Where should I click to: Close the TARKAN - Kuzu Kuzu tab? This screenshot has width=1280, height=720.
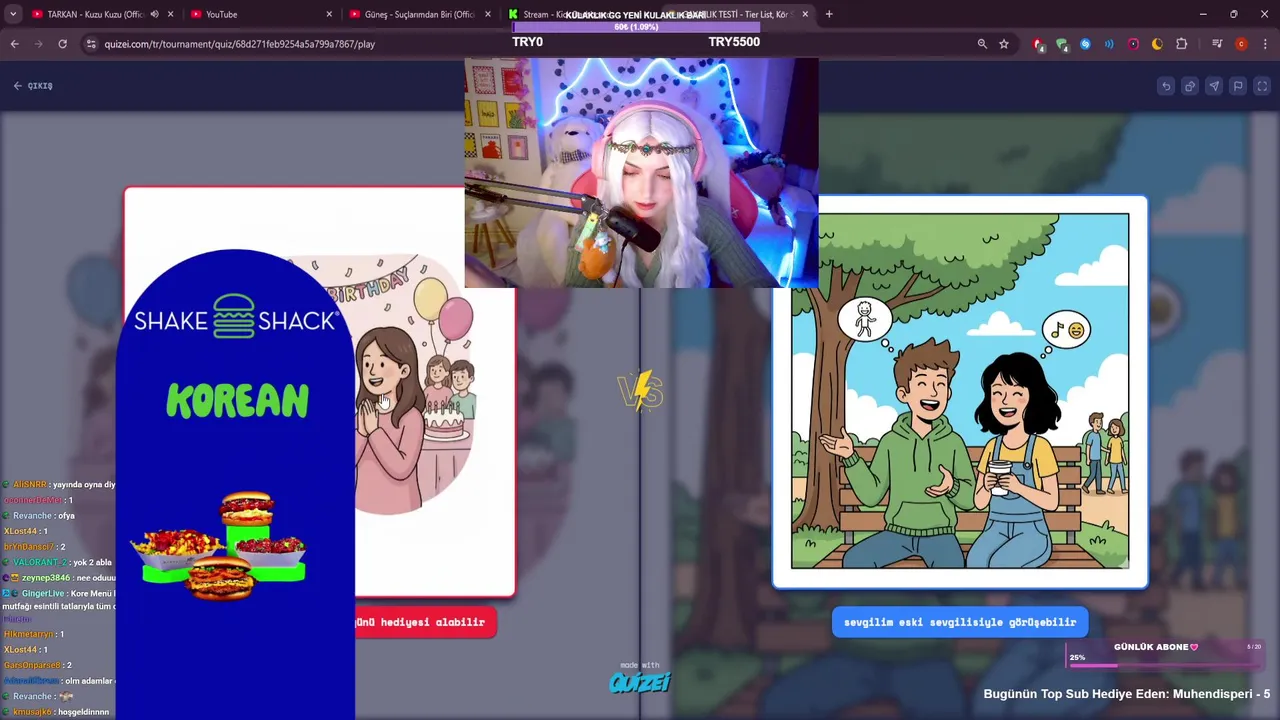point(171,14)
